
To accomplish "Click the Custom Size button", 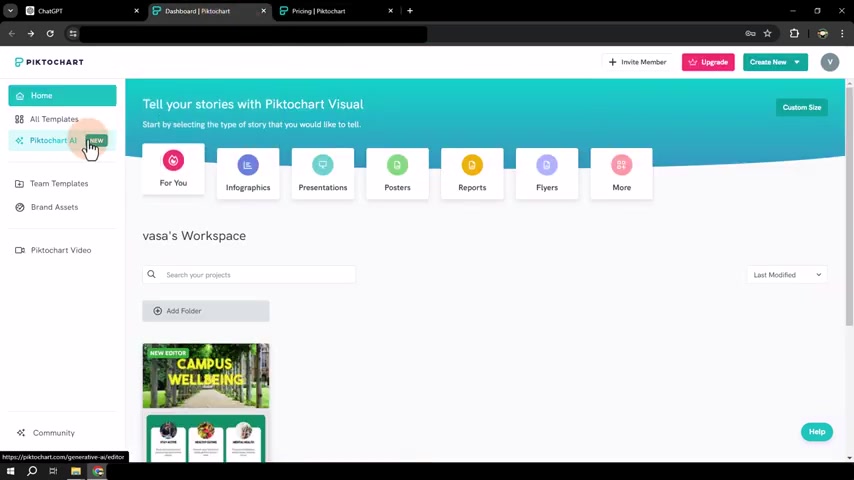I will point(802,107).
